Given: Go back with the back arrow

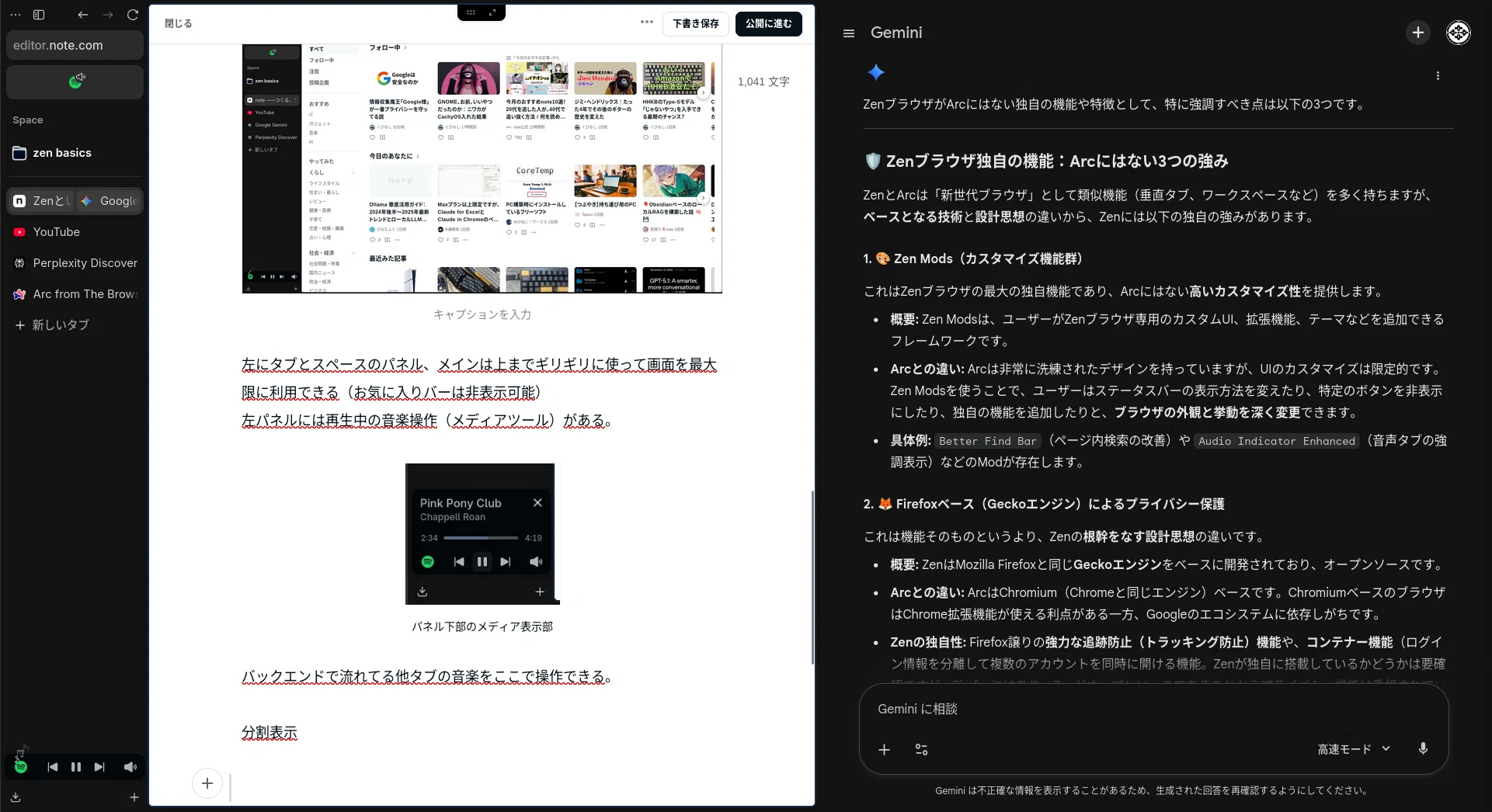Looking at the screenshot, I should pyautogui.click(x=83, y=15).
